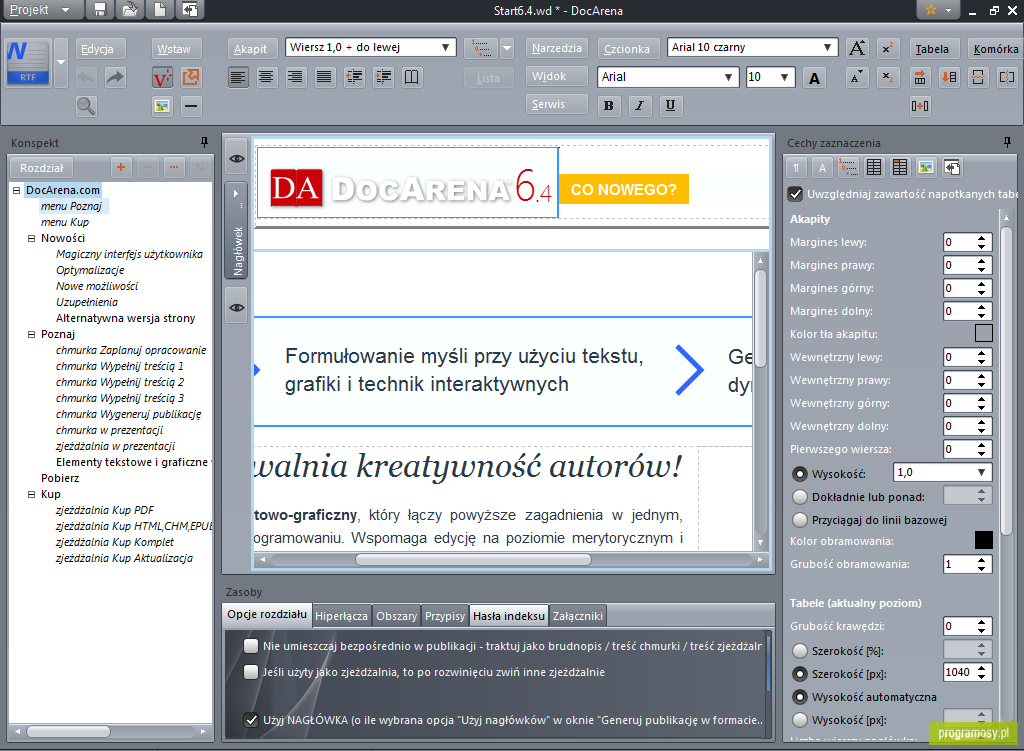The image size is (1024, 751).
Task: Collapse the Poznaj tree node
Action: pos(31,334)
